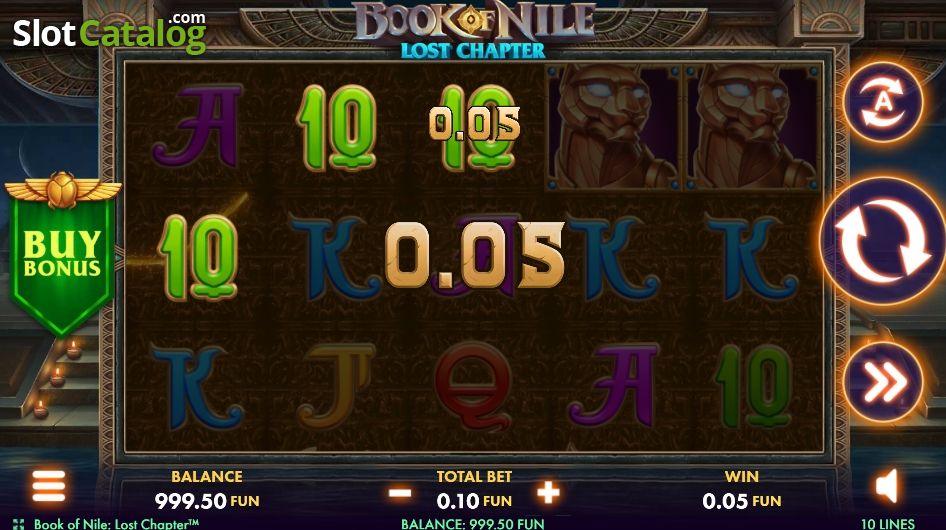Click the SlotCatalog.com logo
Viewport: 946px width, 530px height.
[110, 33]
